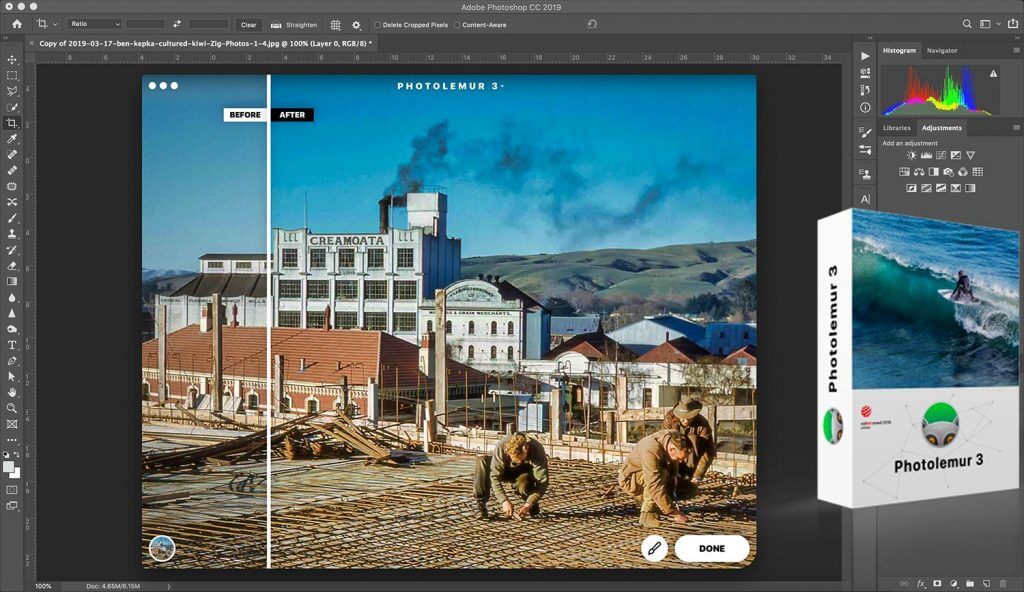Select the Type tool in toolbar
The width and height of the screenshot is (1024, 592).
point(12,345)
